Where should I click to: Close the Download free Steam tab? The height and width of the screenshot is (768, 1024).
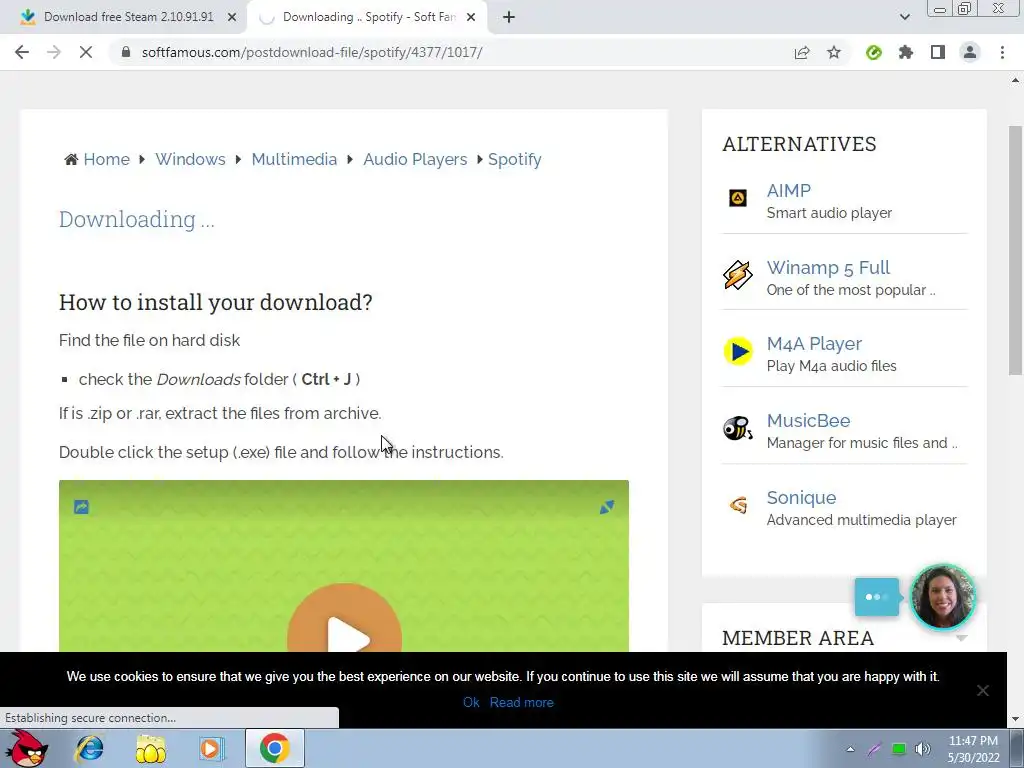coord(232,17)
